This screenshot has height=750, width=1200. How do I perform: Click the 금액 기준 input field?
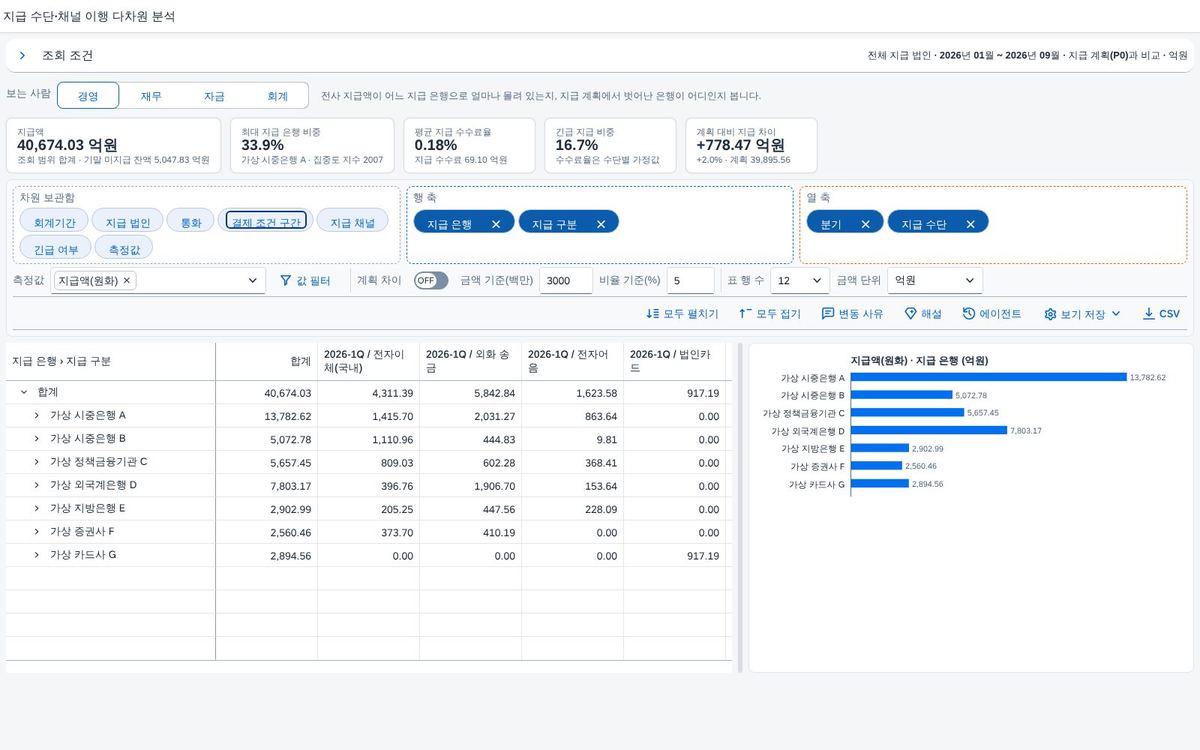pyautogui.click(x=566, y=281)
